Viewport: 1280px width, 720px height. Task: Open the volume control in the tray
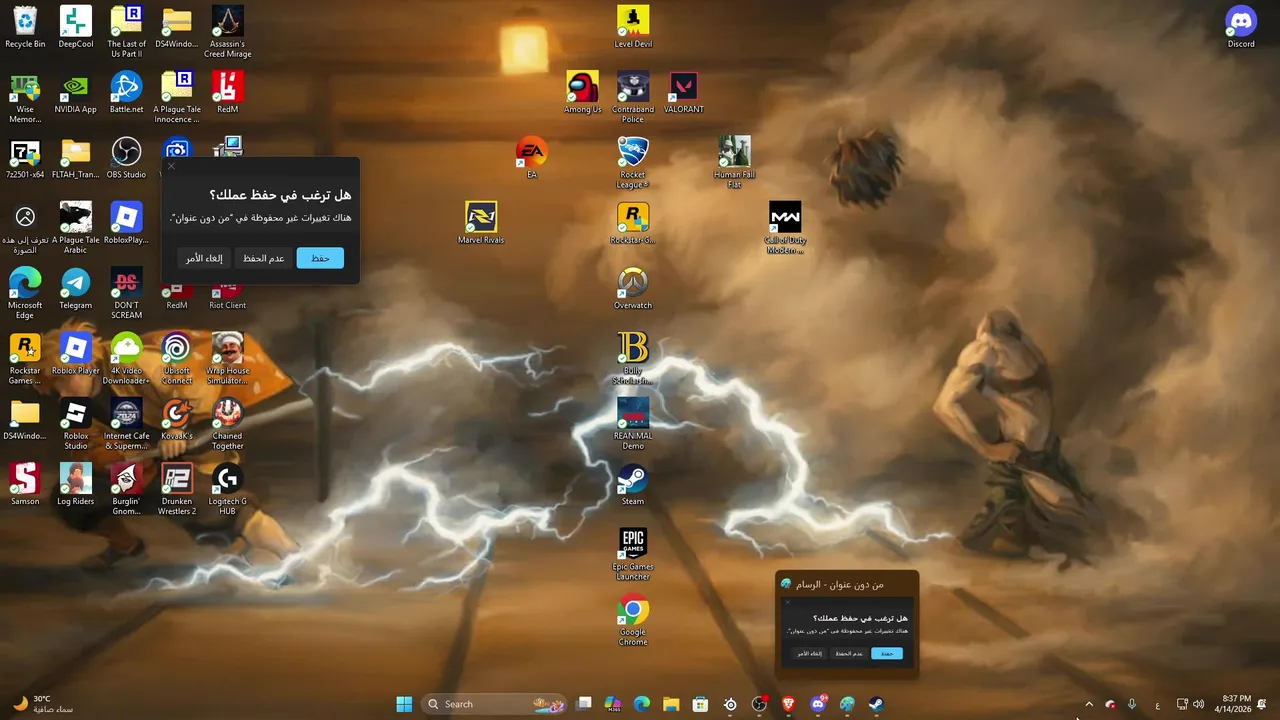click(1198, 704)
